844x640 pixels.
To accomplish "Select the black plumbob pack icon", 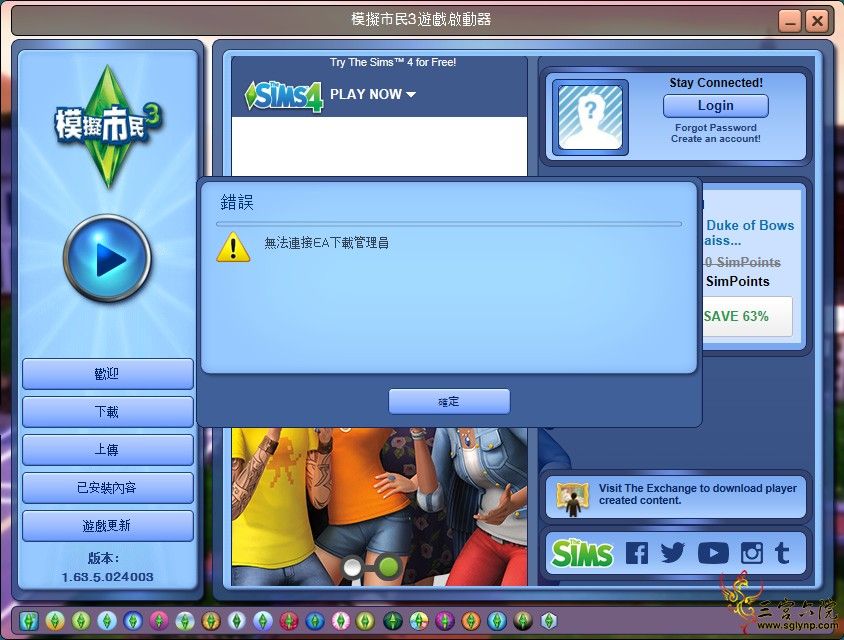I will [523, 621].
